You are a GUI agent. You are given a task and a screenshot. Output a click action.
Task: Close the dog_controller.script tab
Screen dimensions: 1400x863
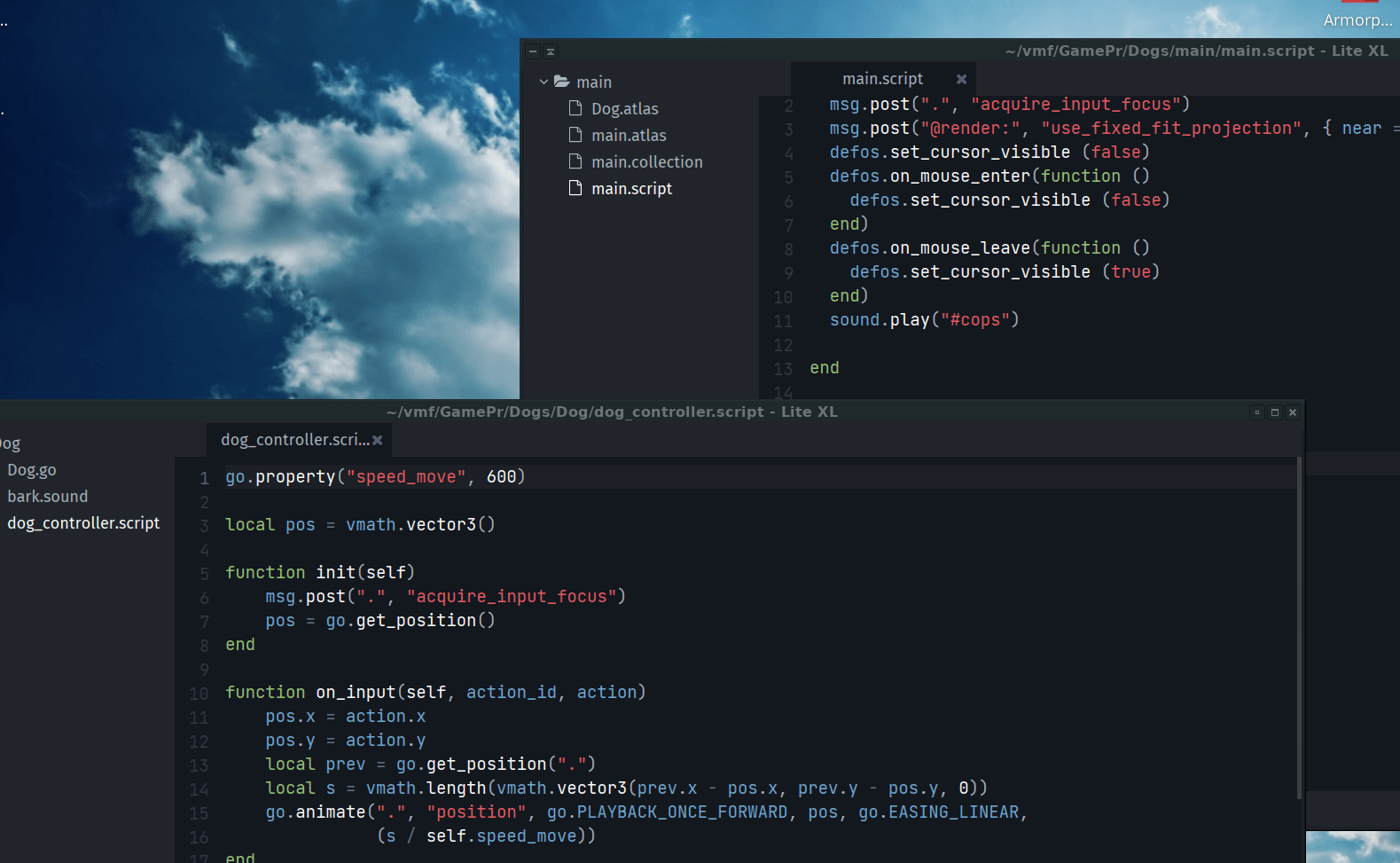coord(378,440)
